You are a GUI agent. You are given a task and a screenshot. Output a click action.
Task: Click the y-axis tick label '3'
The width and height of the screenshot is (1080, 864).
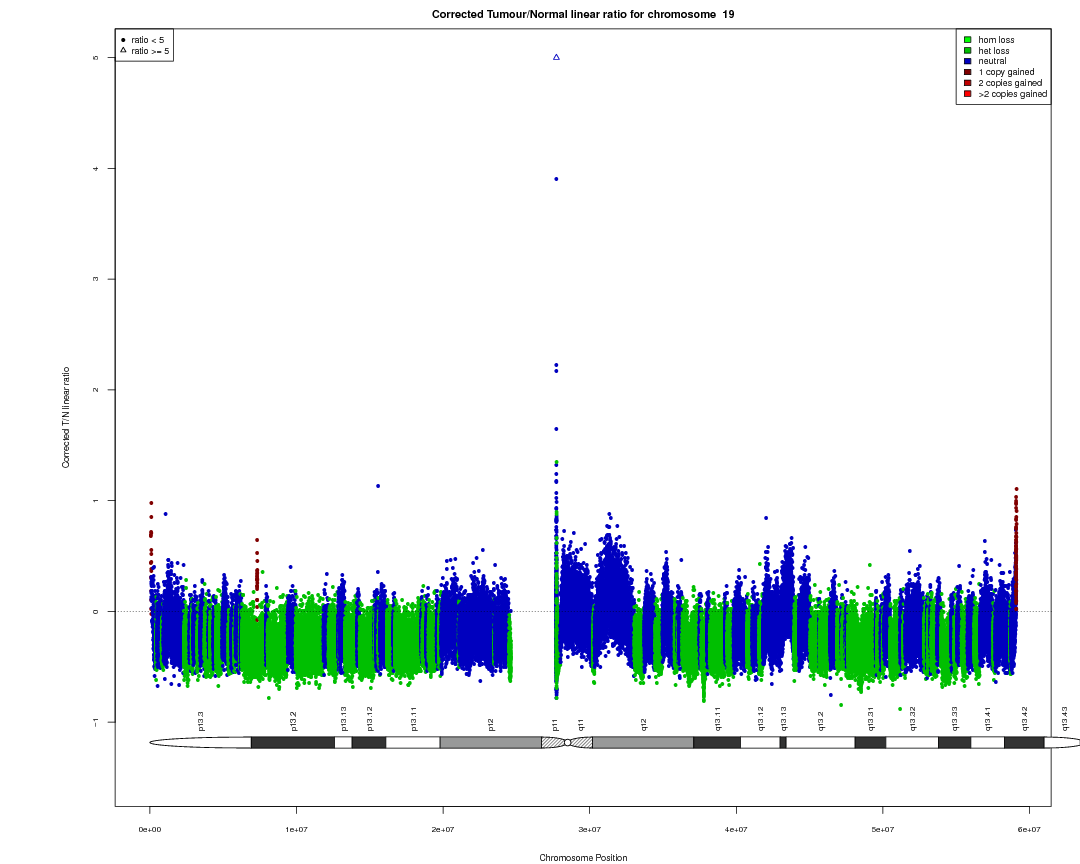96,279
